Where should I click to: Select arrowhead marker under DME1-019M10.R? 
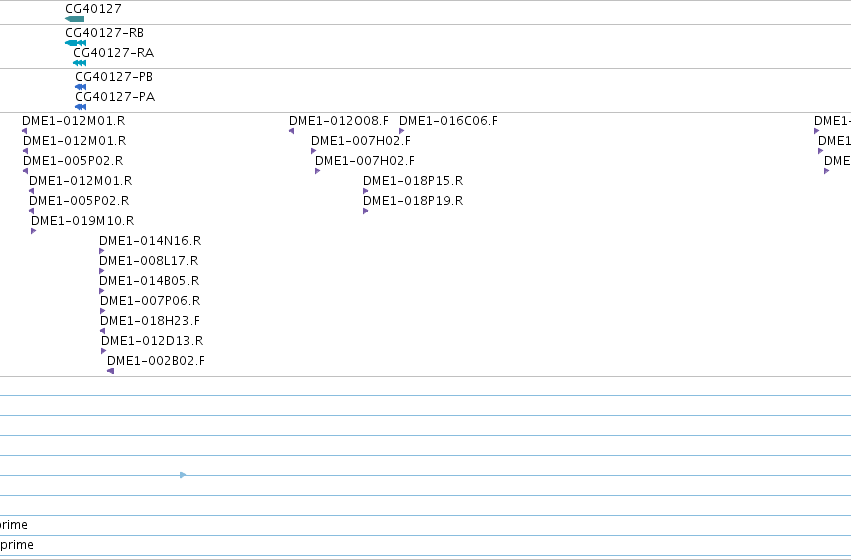pyautogui.click(x=34, y=231)
